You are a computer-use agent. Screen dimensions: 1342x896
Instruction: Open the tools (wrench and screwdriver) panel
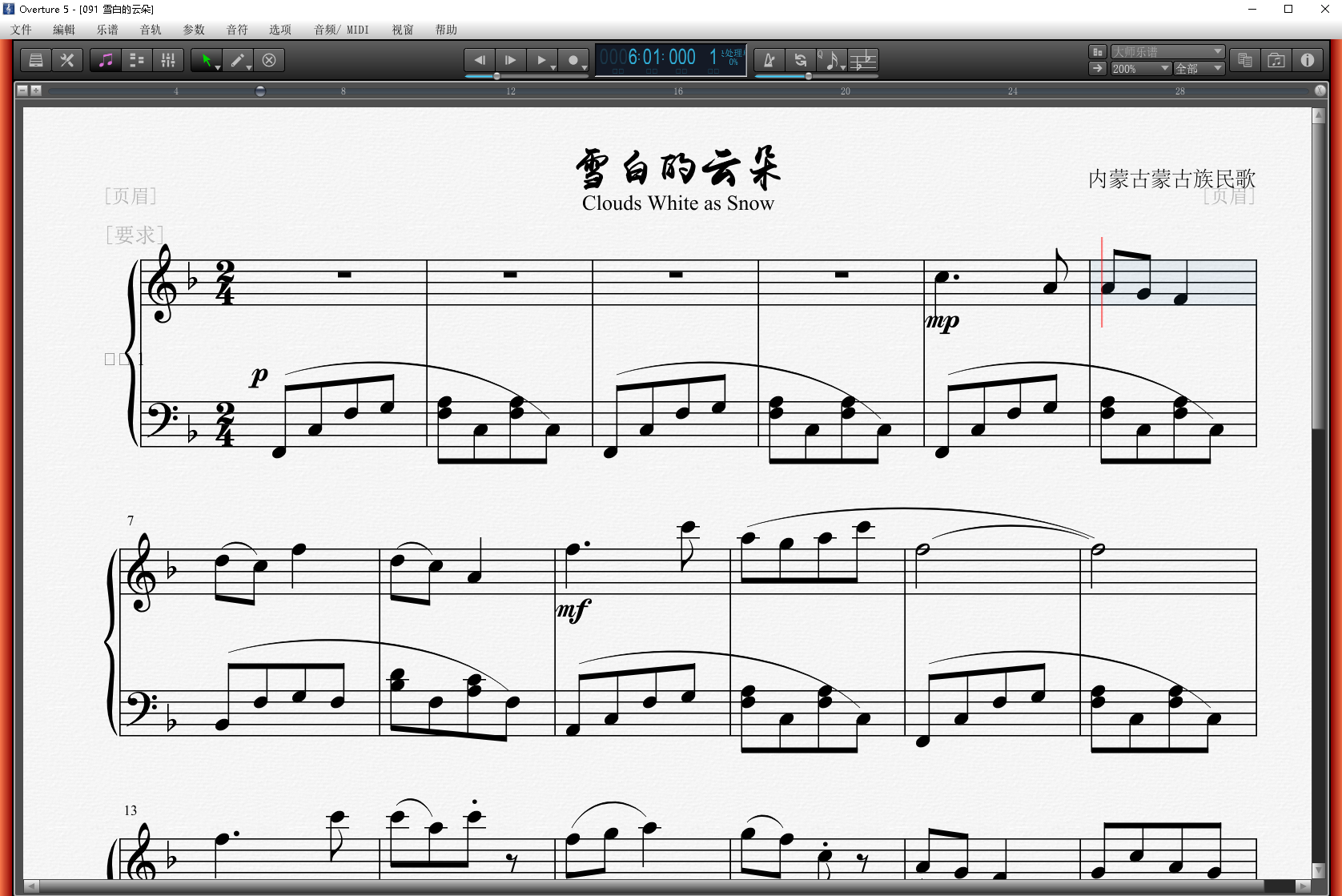coord(67,60)
